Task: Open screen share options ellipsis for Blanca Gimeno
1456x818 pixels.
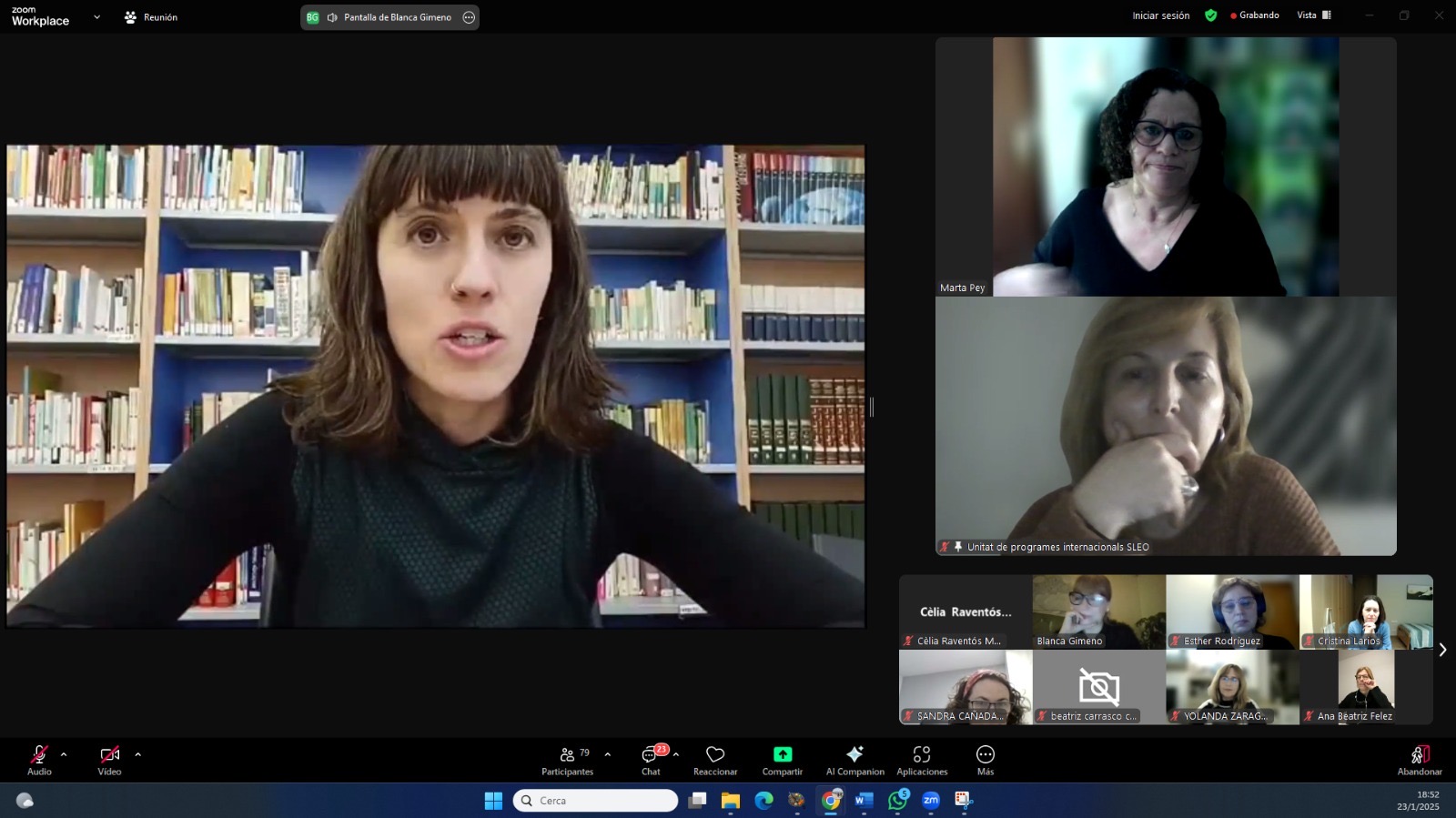Action: [469, 17]
